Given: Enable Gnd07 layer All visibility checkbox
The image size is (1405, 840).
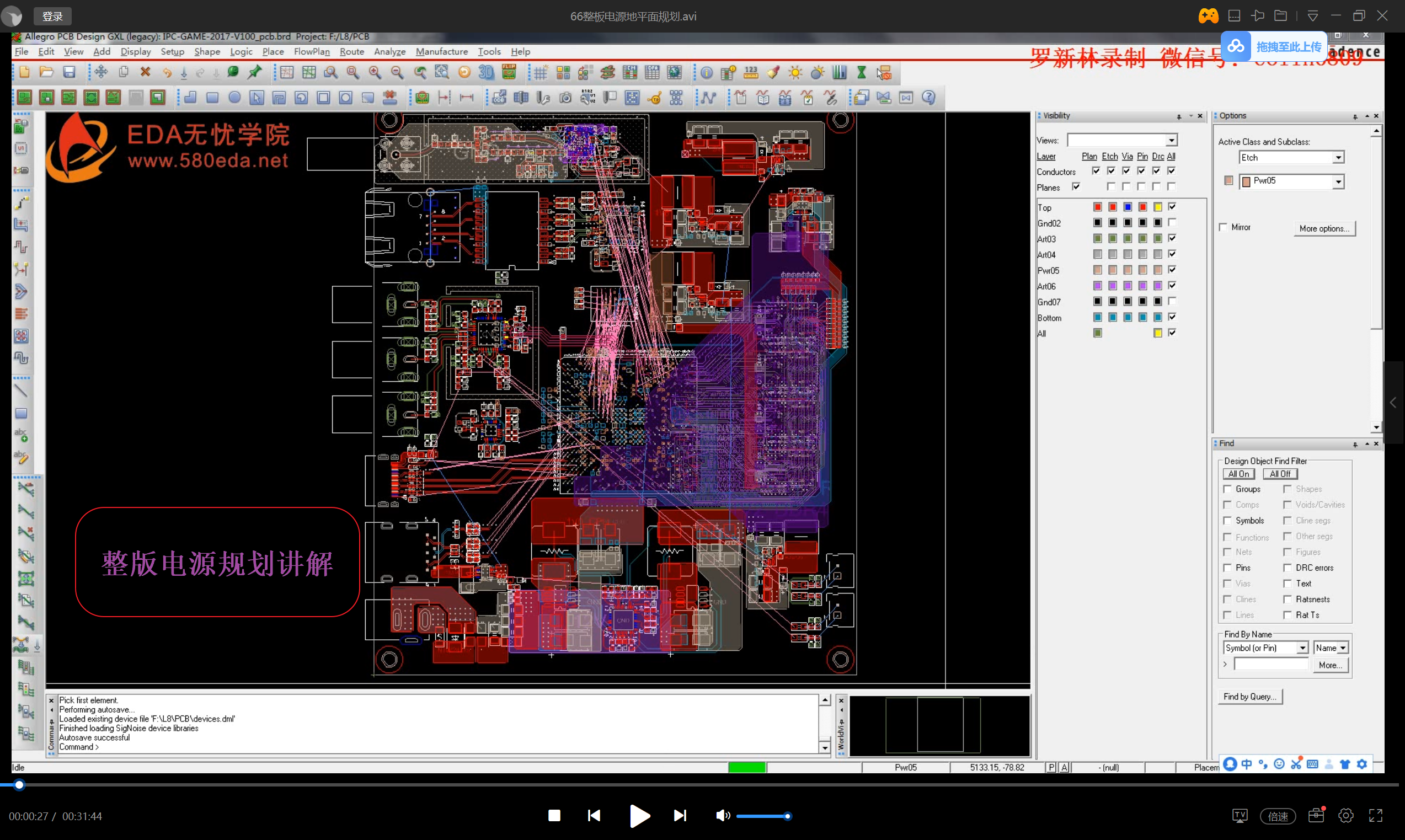Looking at the screenshot, I should (1172, 301).
